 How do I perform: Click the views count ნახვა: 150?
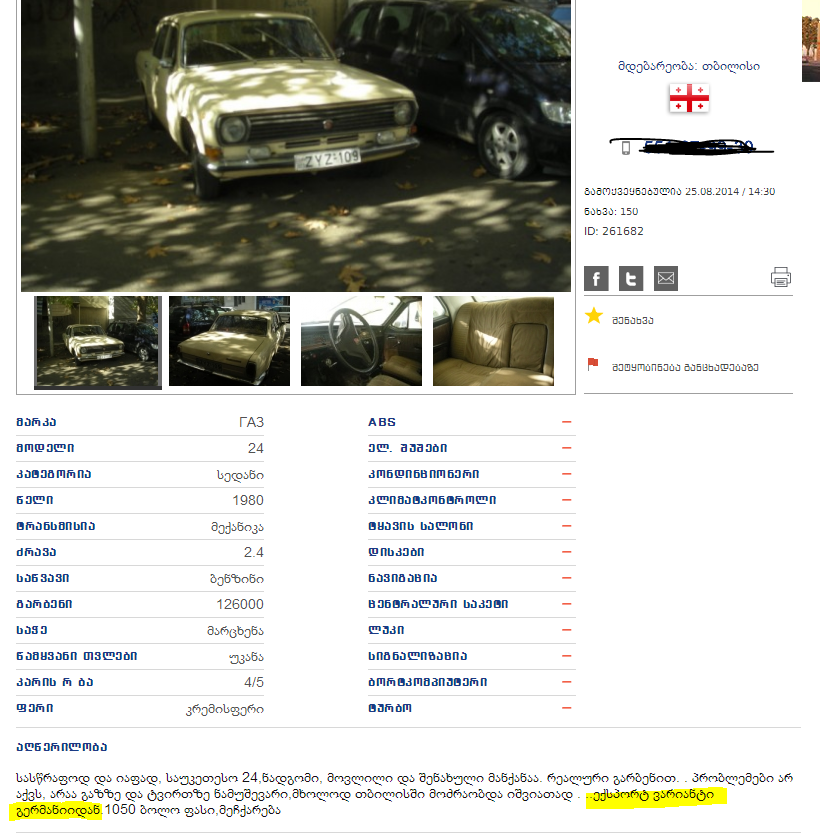tap(611, 211)
